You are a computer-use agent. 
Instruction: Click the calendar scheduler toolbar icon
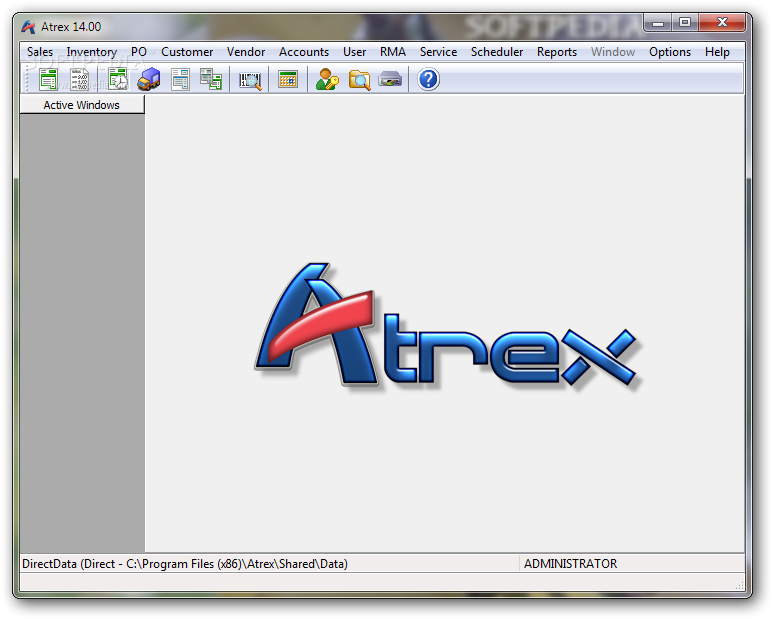(288, 79)
